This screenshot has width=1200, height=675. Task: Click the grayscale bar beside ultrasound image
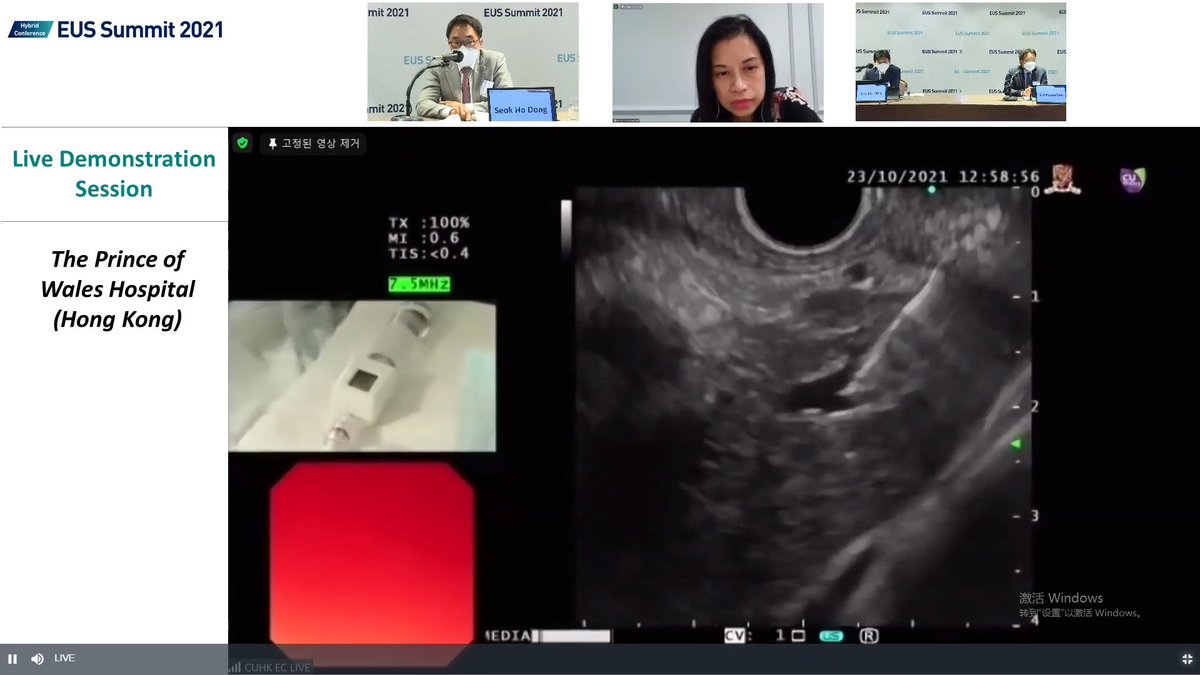coord(566,228)
